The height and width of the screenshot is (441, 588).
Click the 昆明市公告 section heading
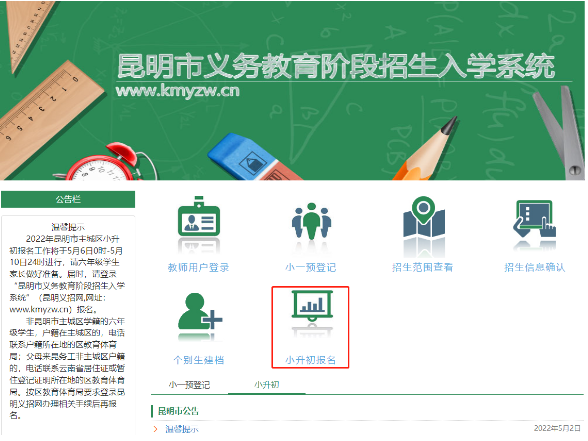pyautogui.click(x=178, y=411)
